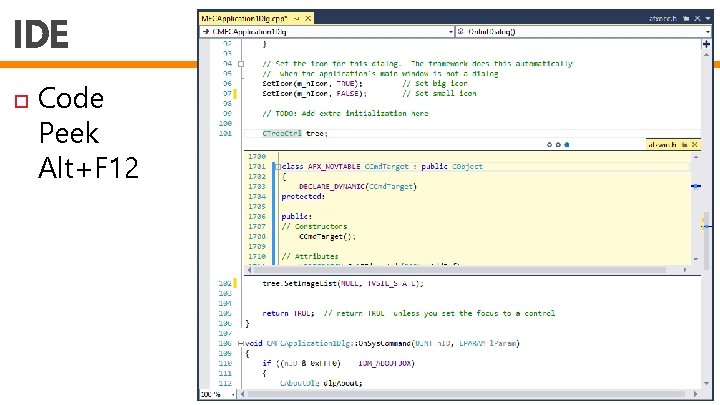Click the peek window scroll-down arrow
This screenshot has width=720, height=405.
tap(696, 259)
